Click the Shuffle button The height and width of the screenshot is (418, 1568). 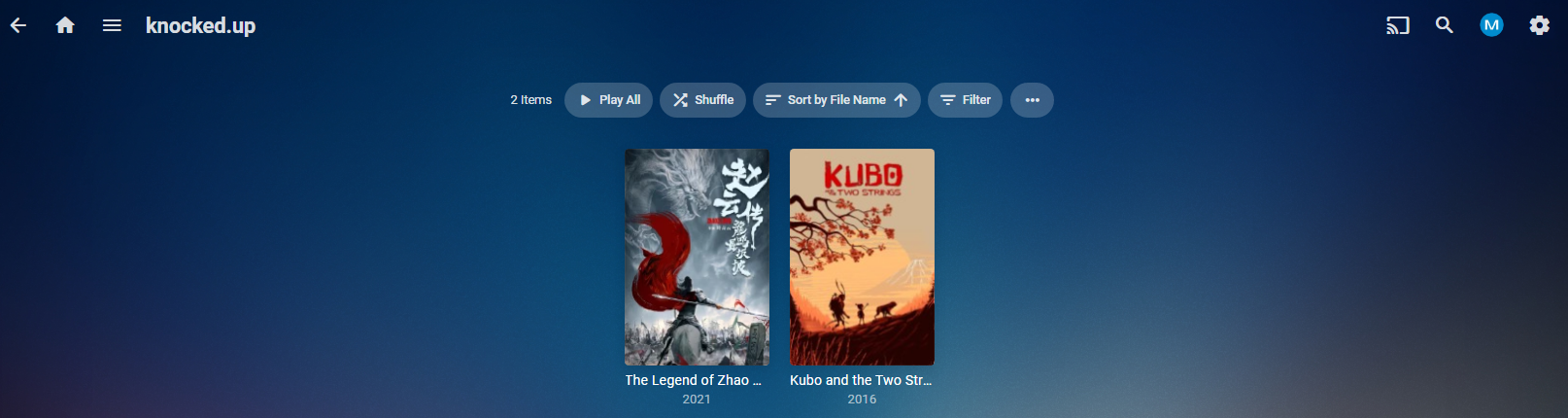[x=702, y=100]
